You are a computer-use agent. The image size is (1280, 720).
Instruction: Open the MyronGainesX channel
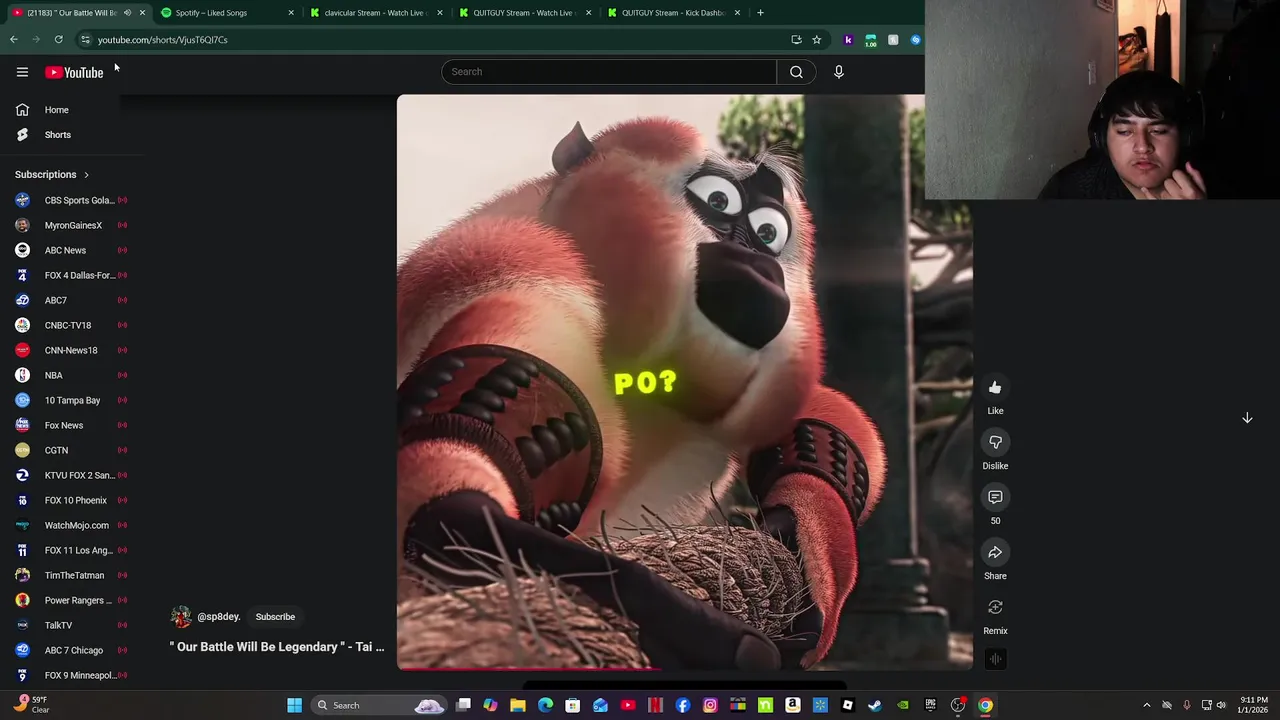pyautogui.click(x=70, y=225)
